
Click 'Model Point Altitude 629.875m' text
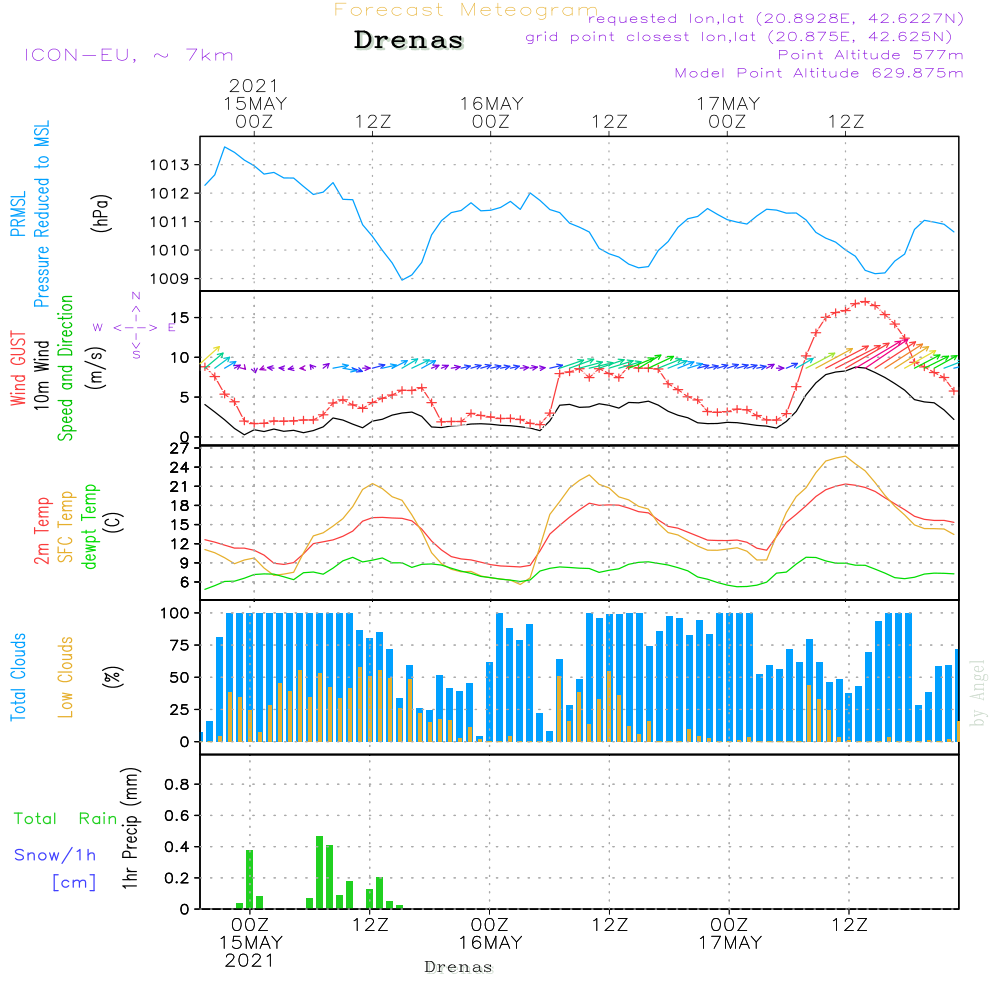(819, 73)
